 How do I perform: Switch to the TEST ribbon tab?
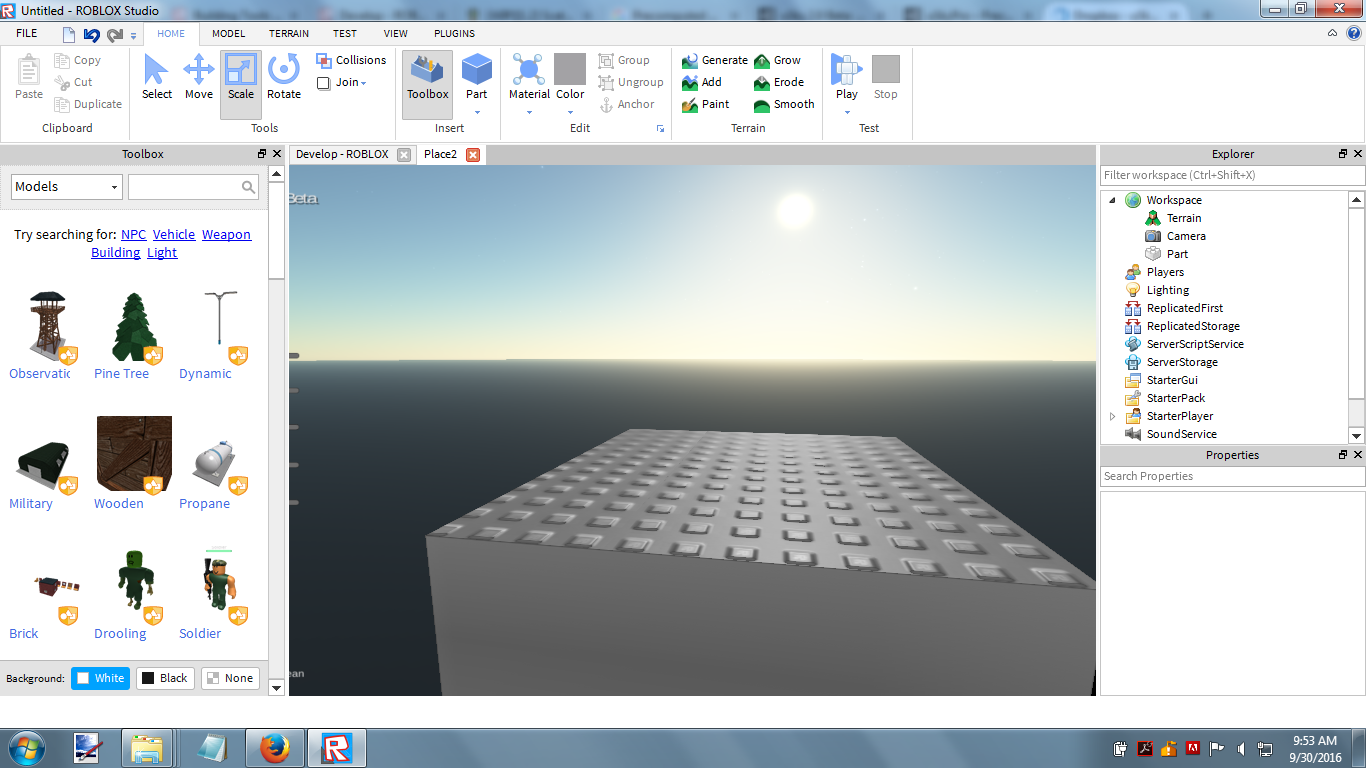(345, 33)
